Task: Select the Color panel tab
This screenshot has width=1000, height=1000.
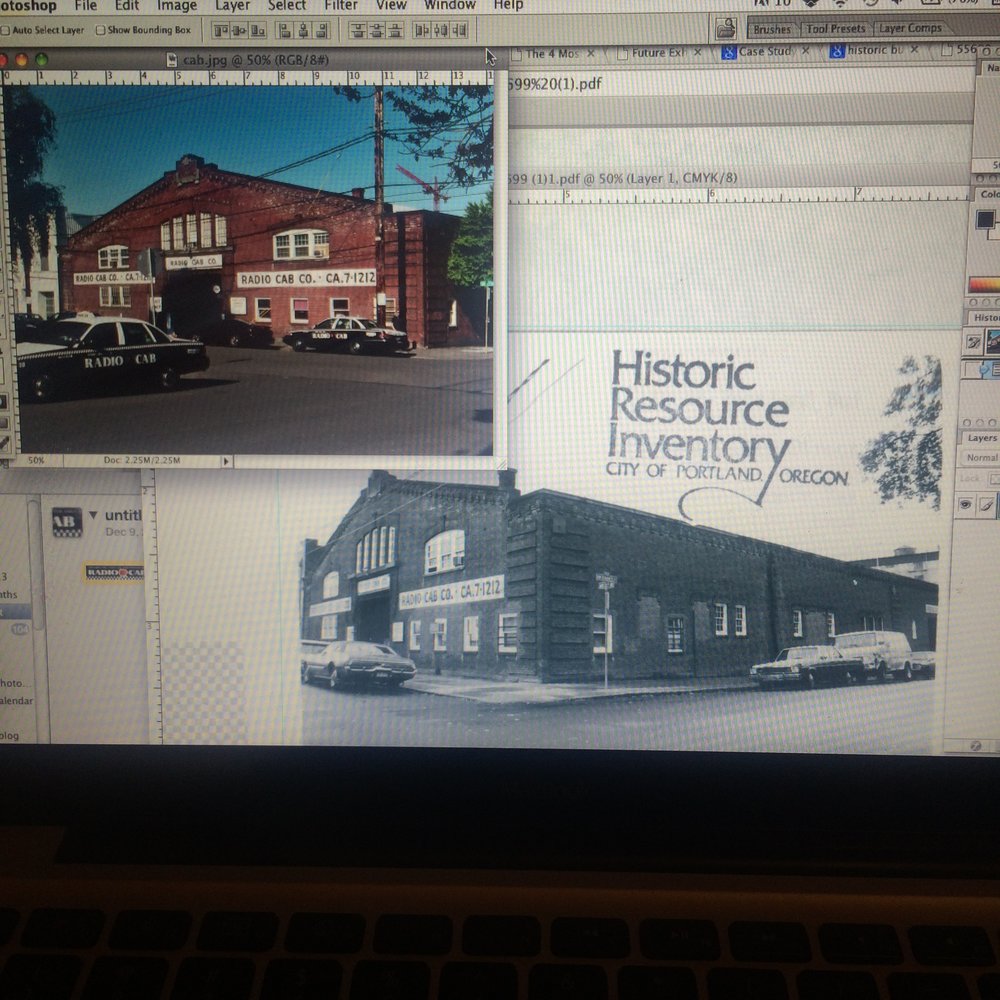Action: 989,194
